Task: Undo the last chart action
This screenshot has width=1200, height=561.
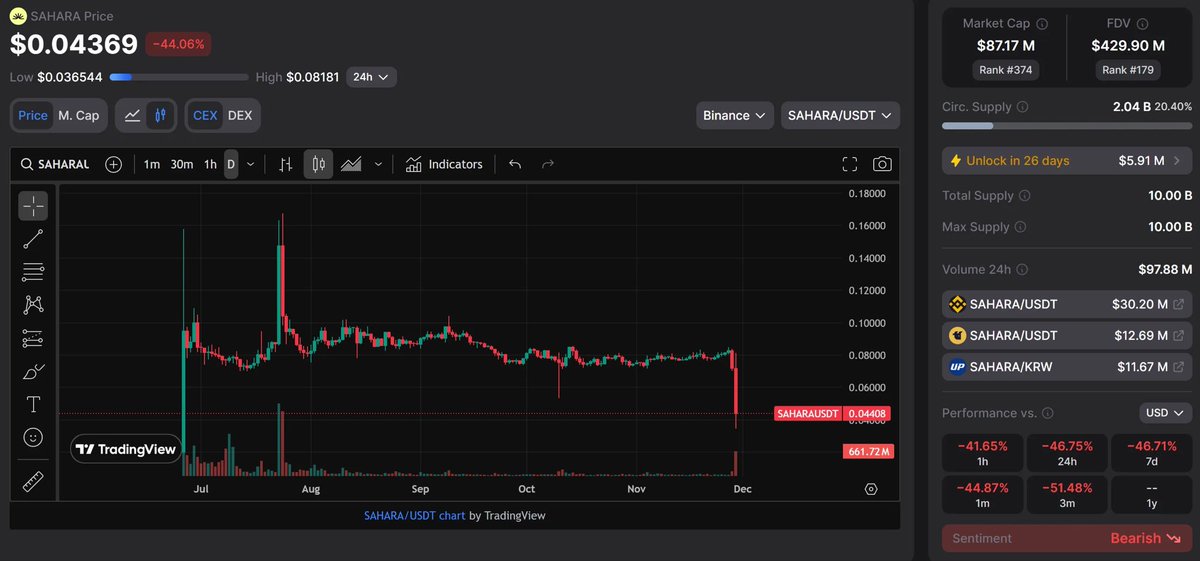Action: (x=515, y=164)
